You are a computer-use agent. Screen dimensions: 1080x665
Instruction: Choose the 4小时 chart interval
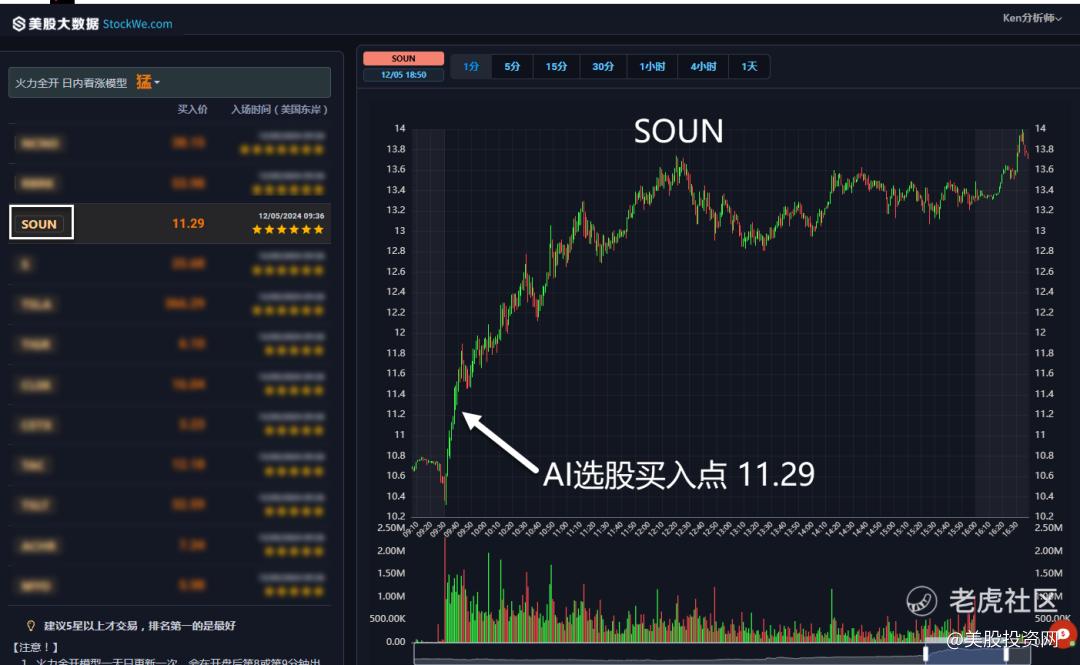pyautogui.click(x=703, y=67)
